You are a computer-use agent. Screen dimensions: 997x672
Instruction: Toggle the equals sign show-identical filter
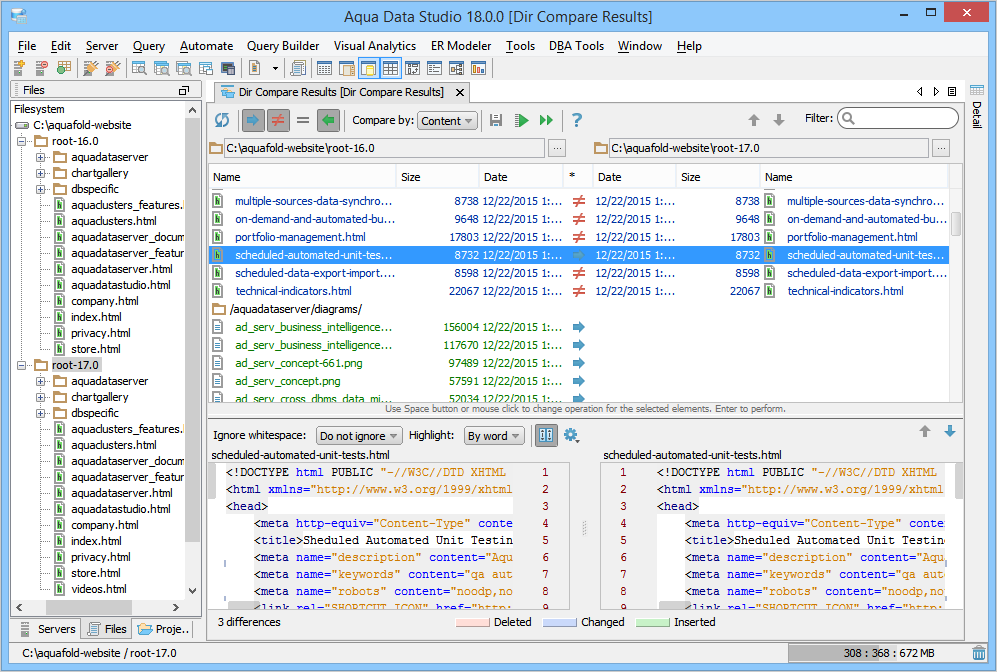coord(303,120)
